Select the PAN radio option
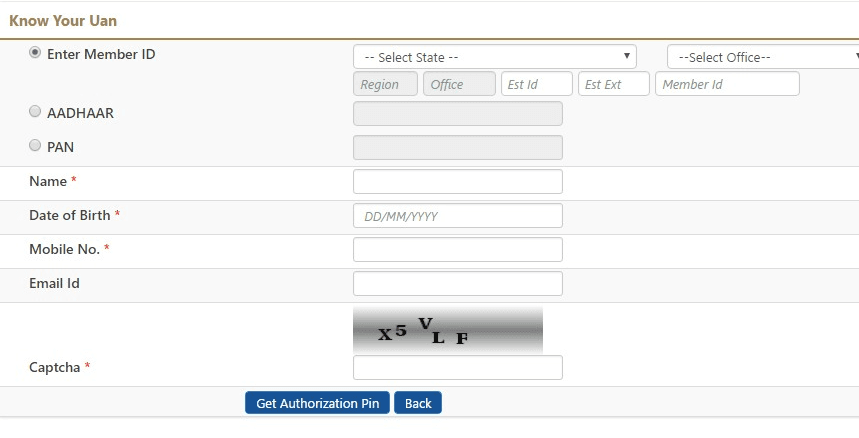859x438 pixels. coord(35,146)
